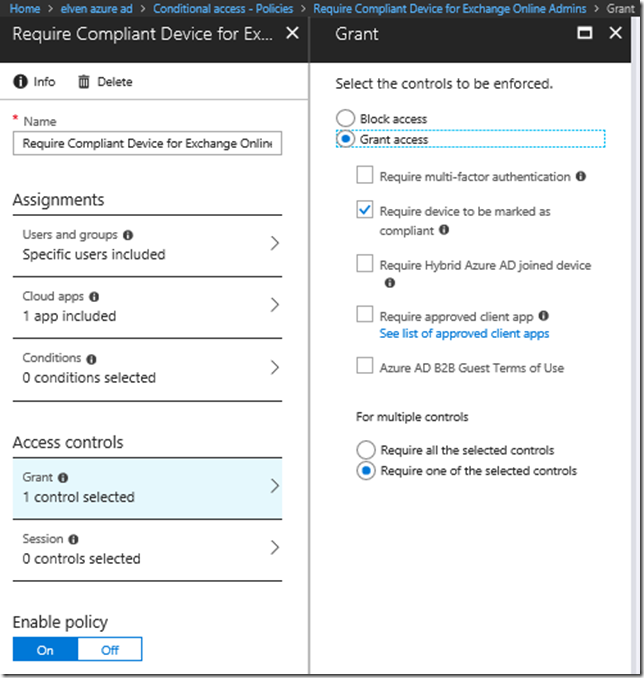Viewport: 644px width, 678px height.
Task: Select Require all the selected controls
Action: click(x=366, y=450)
